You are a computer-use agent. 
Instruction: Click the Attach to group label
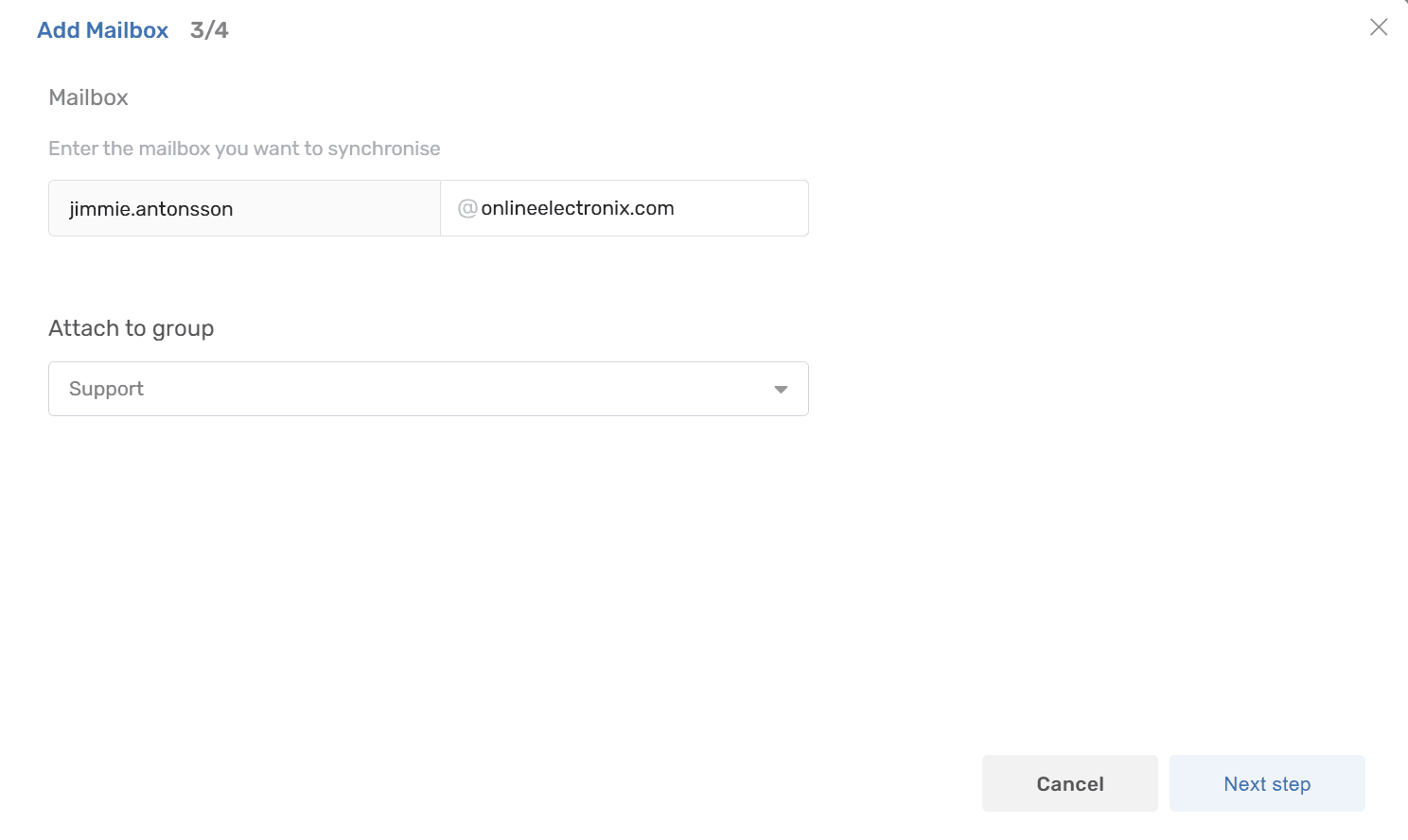click(x=131, y=328)
